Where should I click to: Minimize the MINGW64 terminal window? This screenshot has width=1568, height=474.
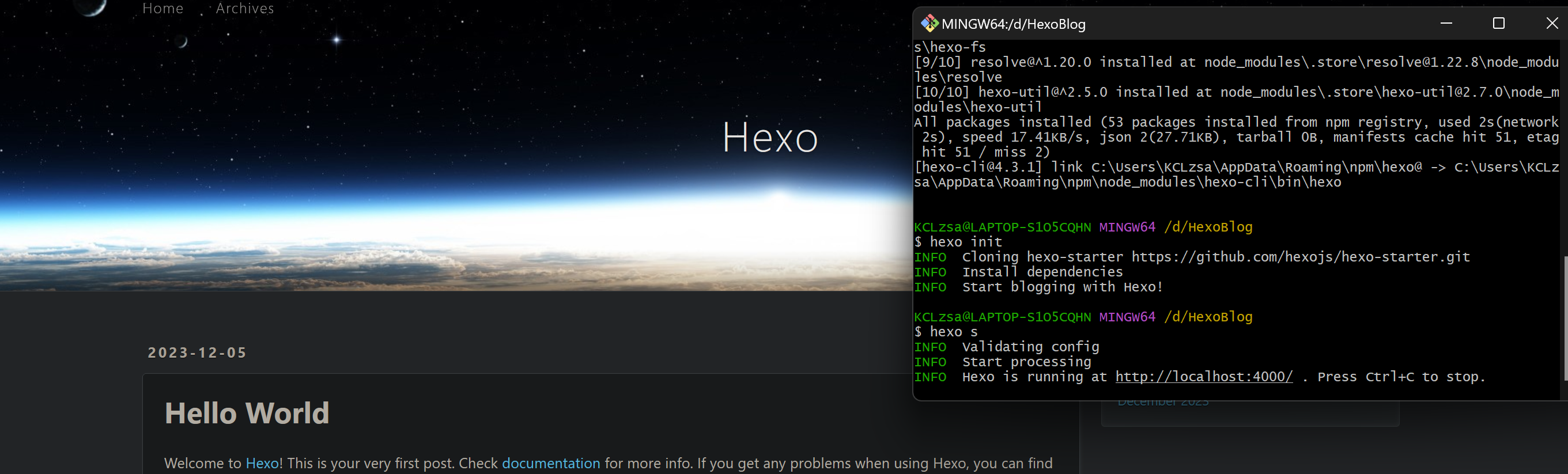1446,23
